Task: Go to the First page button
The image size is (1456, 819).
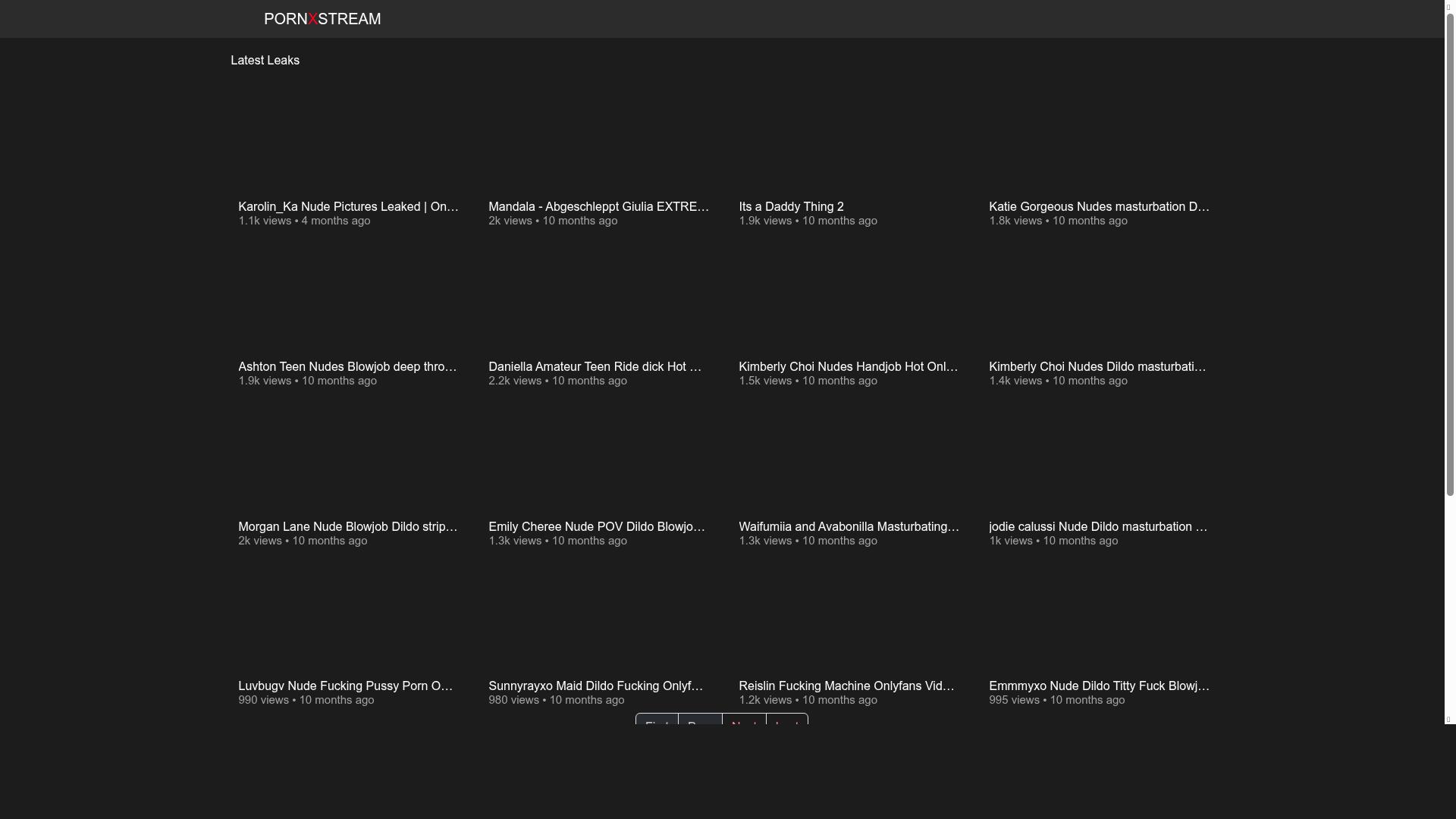Action: point(657,720)
